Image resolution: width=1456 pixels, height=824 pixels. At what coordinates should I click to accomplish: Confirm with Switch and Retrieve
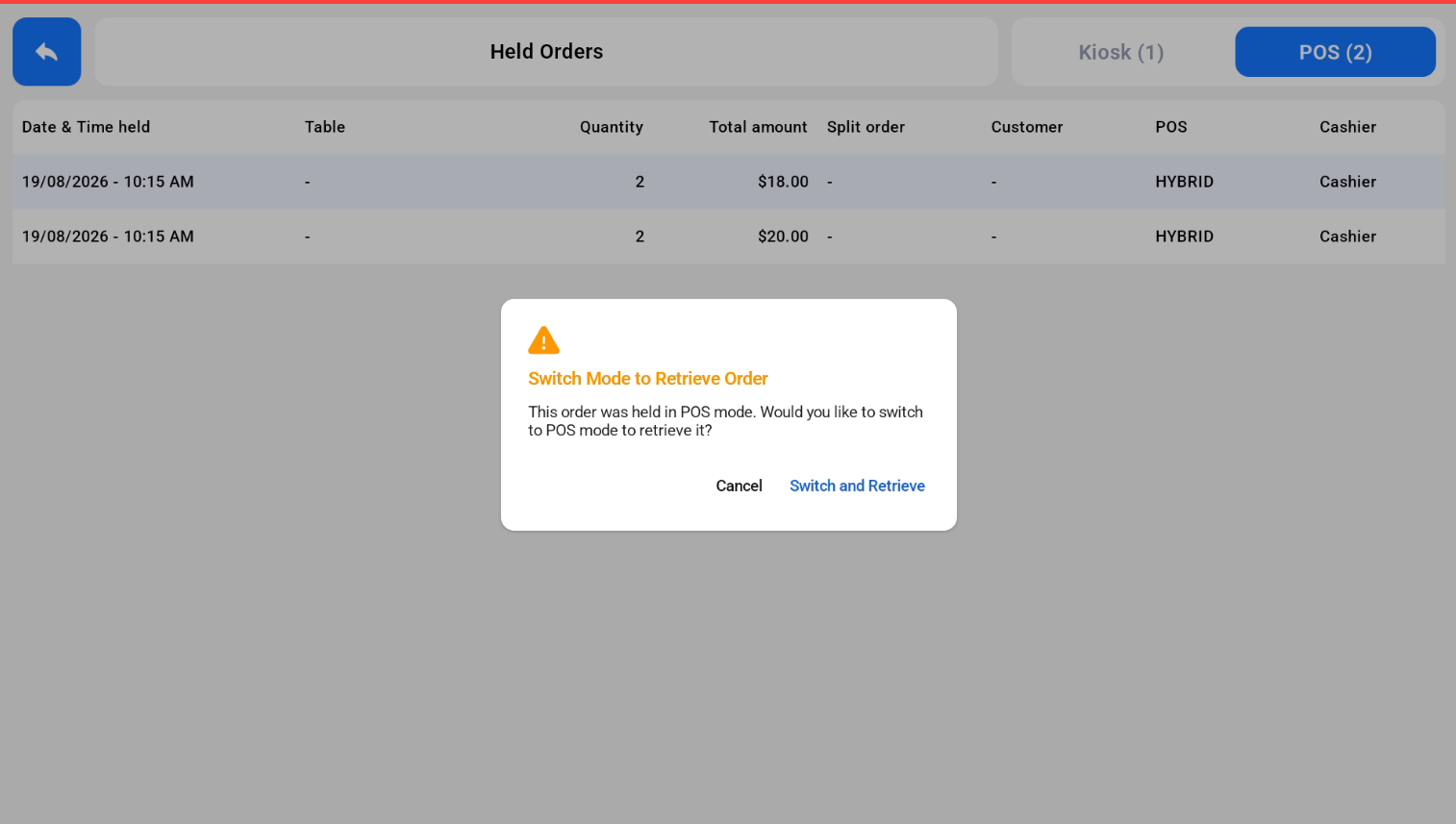click(857, 486)
